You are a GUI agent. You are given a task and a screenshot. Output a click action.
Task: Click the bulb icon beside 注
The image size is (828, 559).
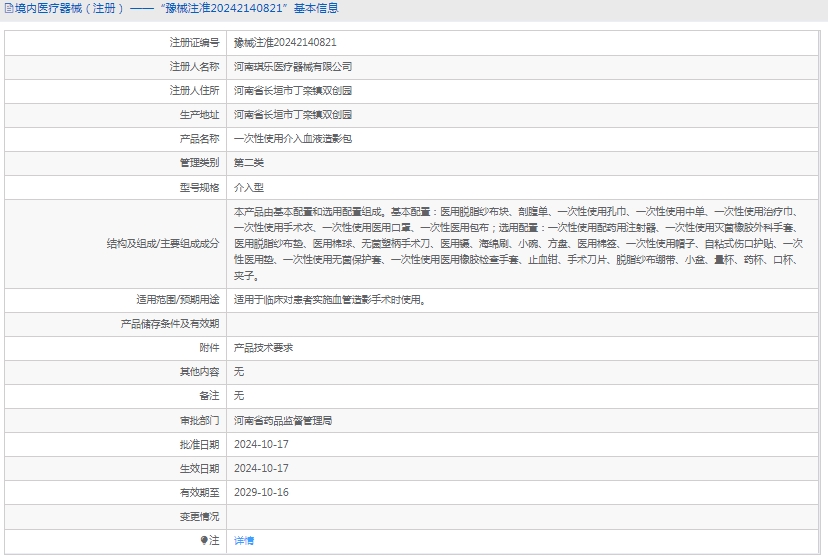coord(204,540)
